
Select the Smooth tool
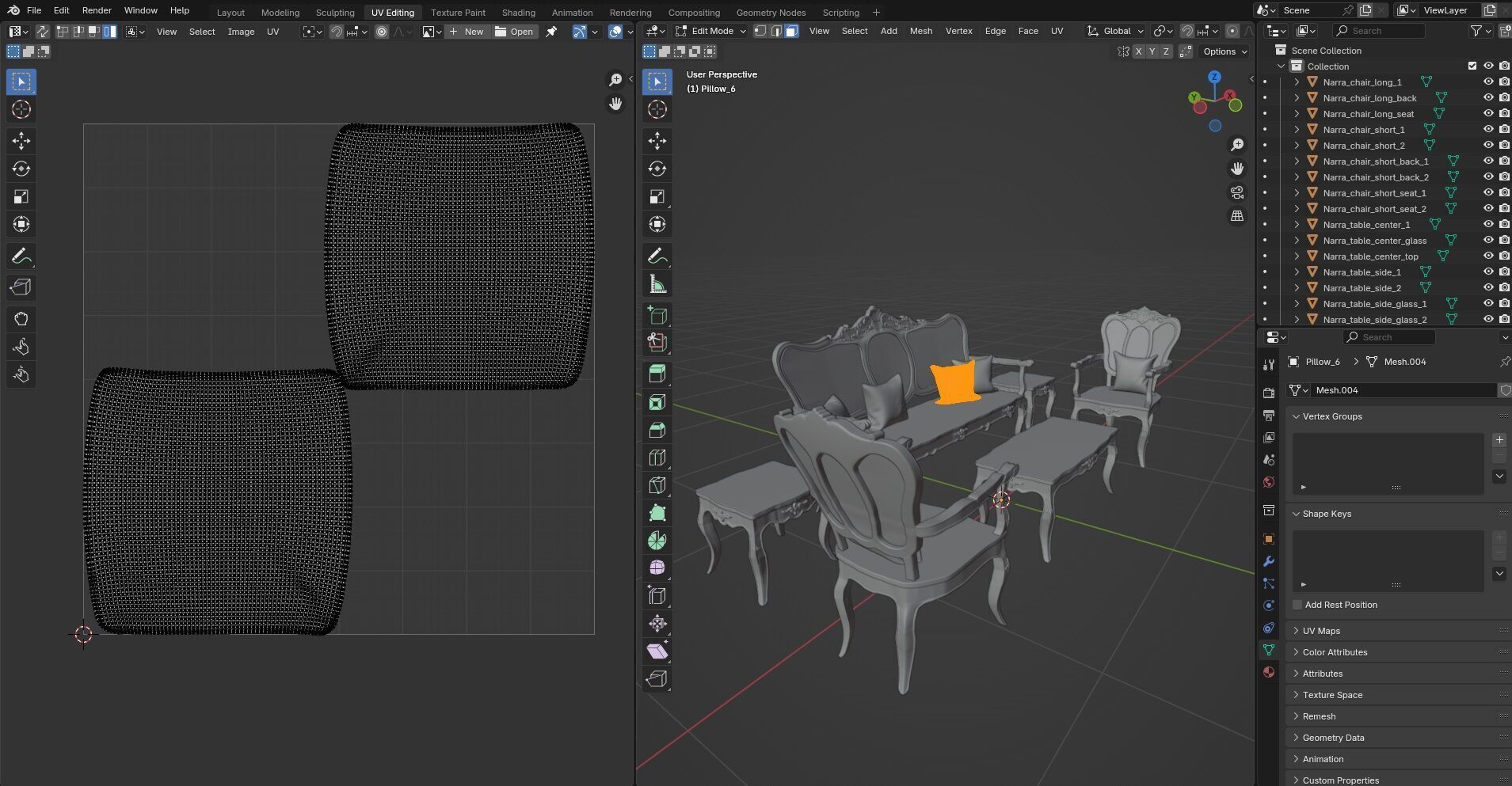click(657, 568)
